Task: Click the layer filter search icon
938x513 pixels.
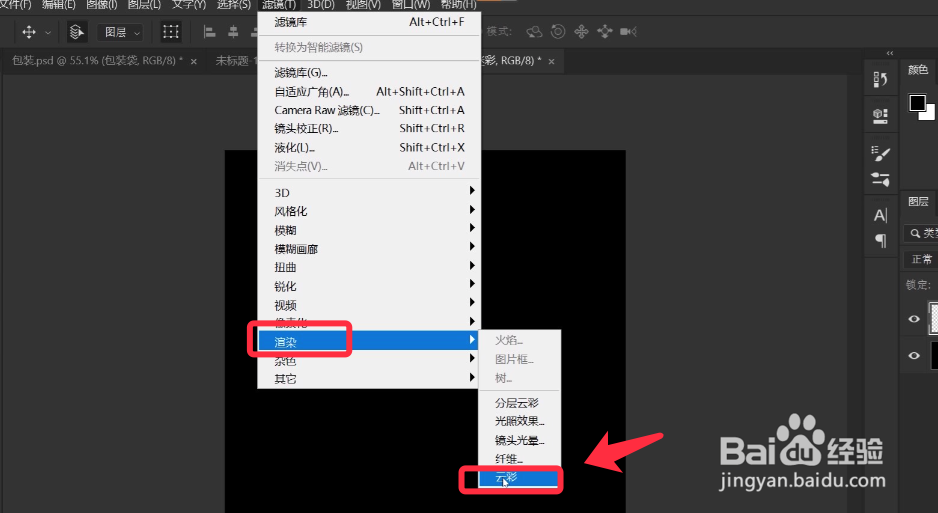Action: pyautogui.click(x=915, y=233)
